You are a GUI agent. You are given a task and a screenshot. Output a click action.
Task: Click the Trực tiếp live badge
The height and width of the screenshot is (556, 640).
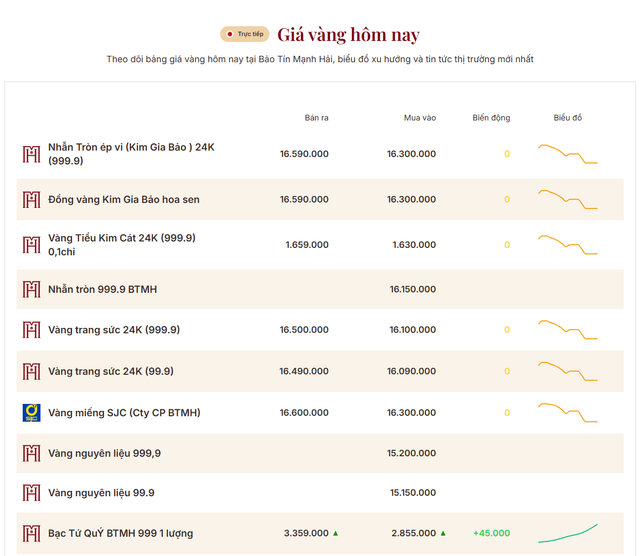[244, 34]
